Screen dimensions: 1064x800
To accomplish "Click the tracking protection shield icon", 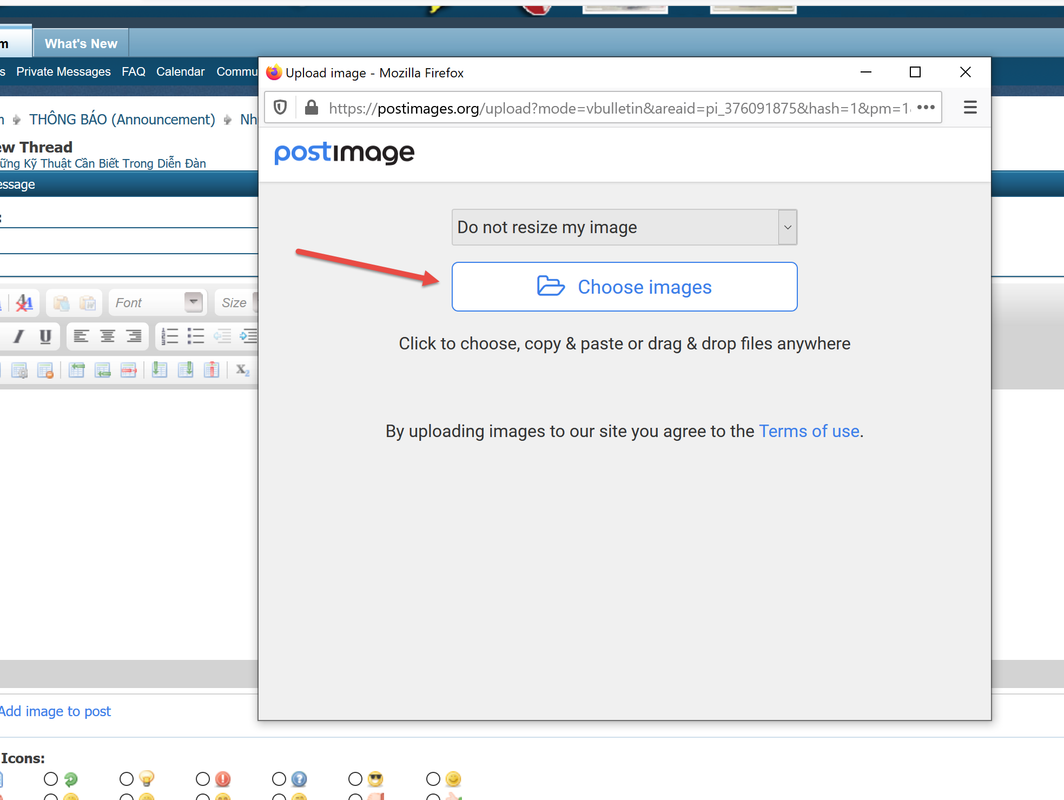I will pyautogui.click(x=280, y=107).
